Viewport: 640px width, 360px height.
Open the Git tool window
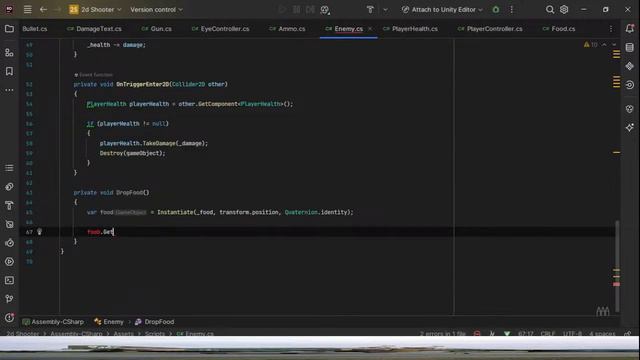(9, 299)
